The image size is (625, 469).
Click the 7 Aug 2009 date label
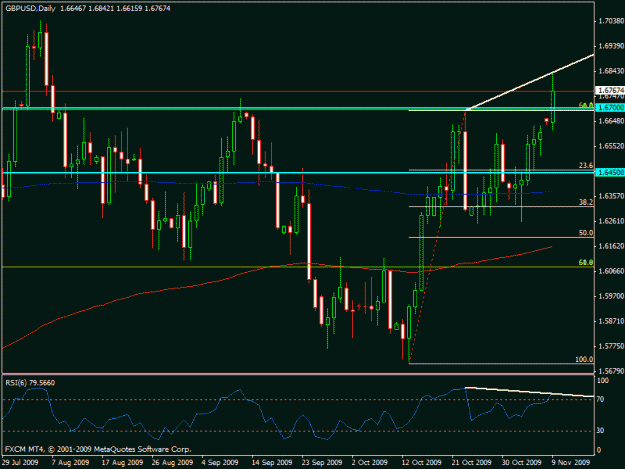[71, 462]
